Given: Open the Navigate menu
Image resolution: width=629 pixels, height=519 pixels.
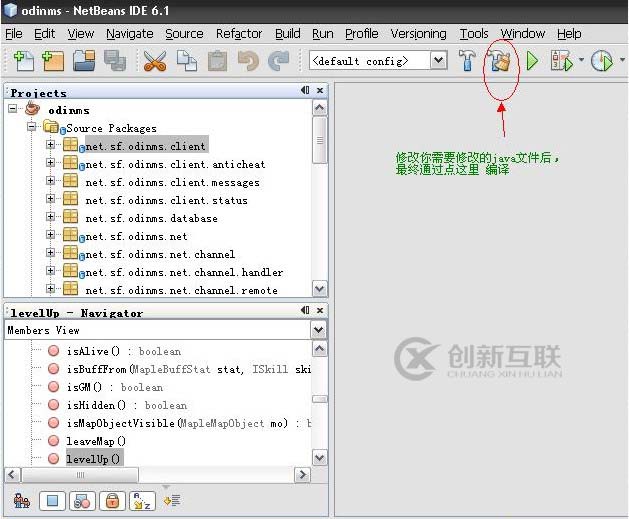Looking at the screenshot, I should [130, 34].
